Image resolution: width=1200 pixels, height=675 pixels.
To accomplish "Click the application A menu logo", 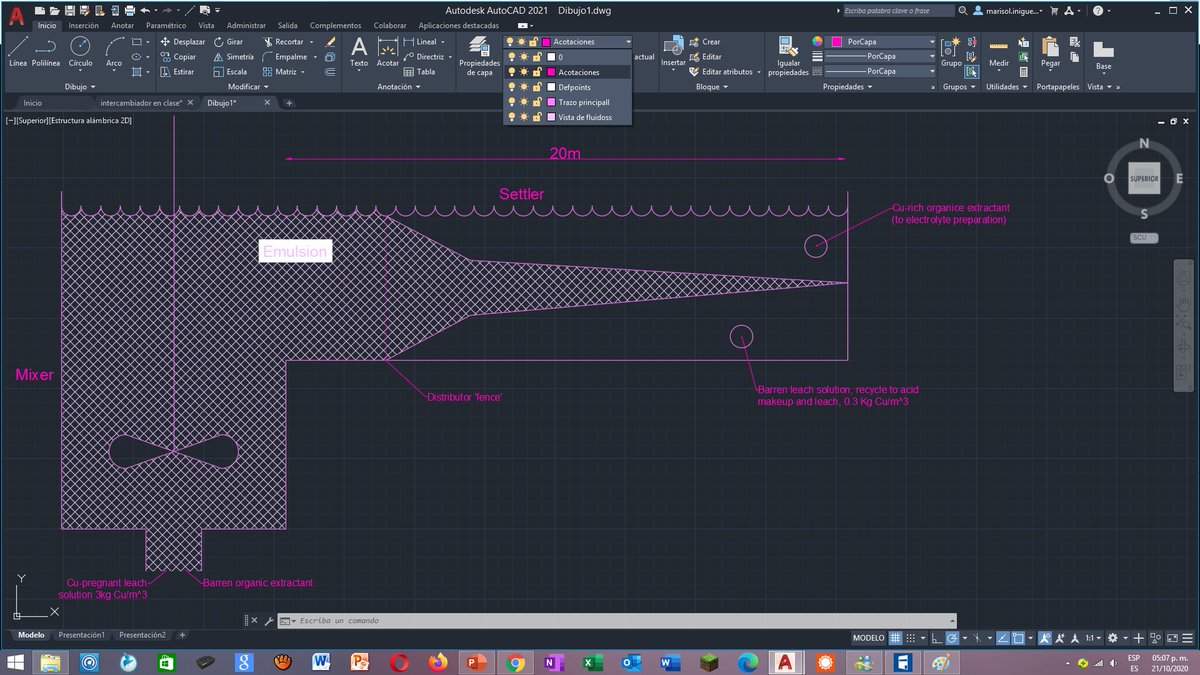I will 17,15.
